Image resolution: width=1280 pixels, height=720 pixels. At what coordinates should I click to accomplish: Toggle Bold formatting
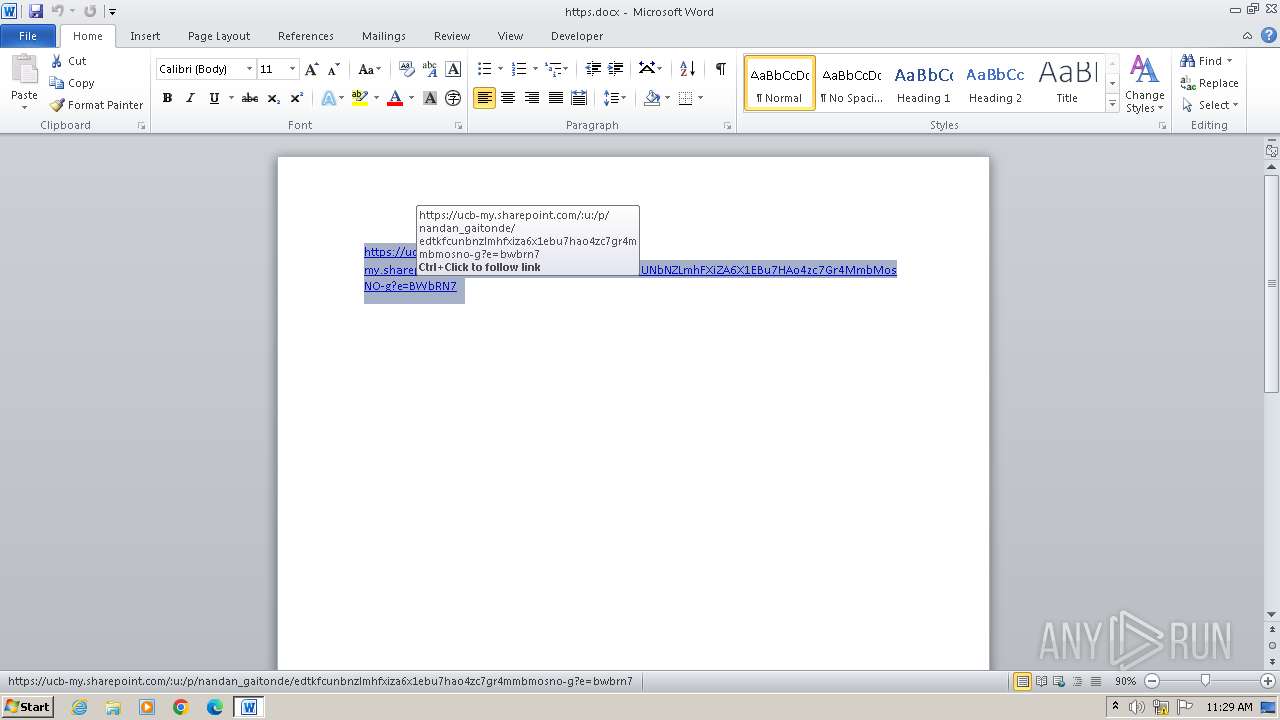[167, 98]
